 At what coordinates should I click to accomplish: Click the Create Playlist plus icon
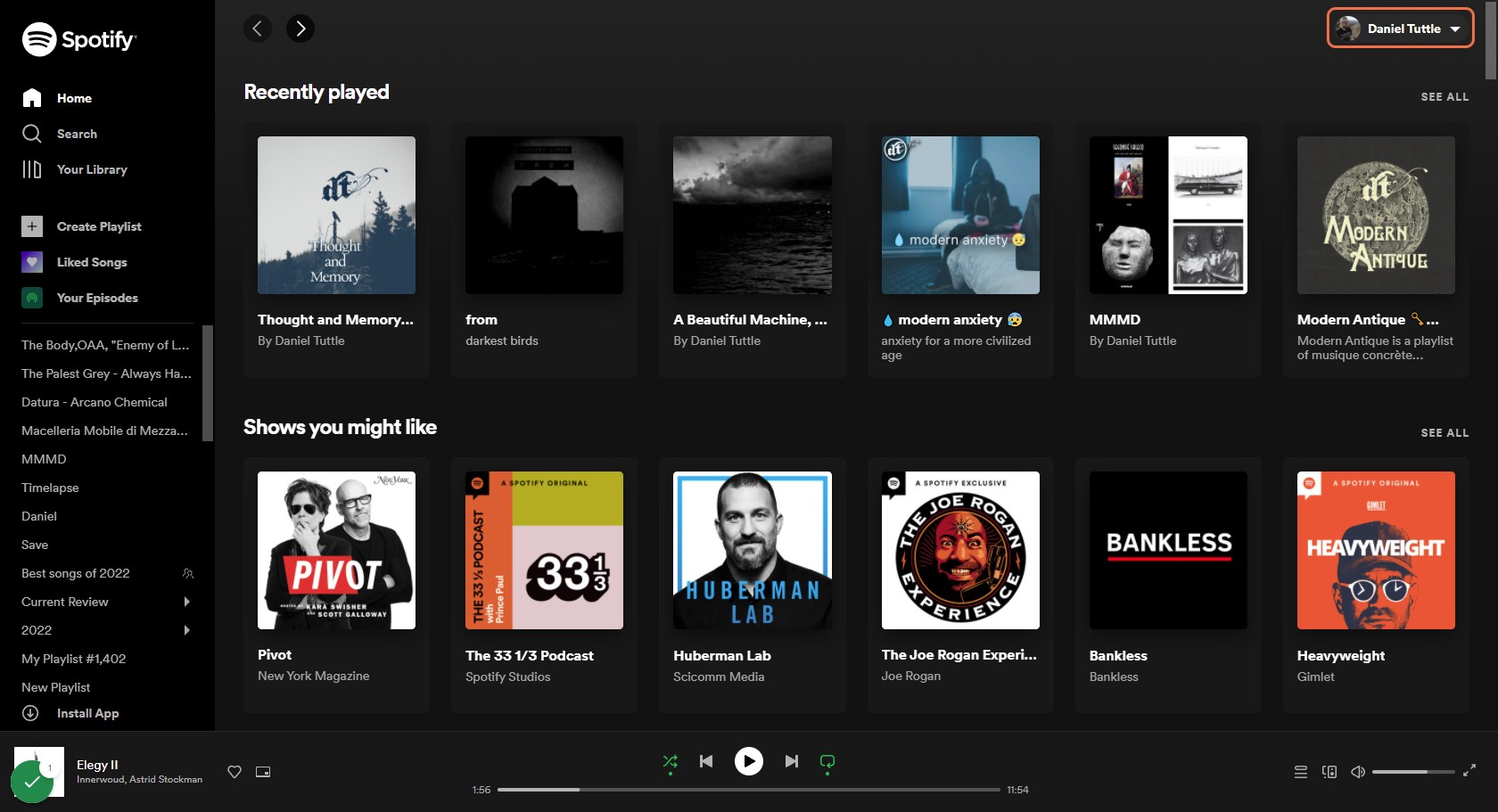tap(32, 226)
